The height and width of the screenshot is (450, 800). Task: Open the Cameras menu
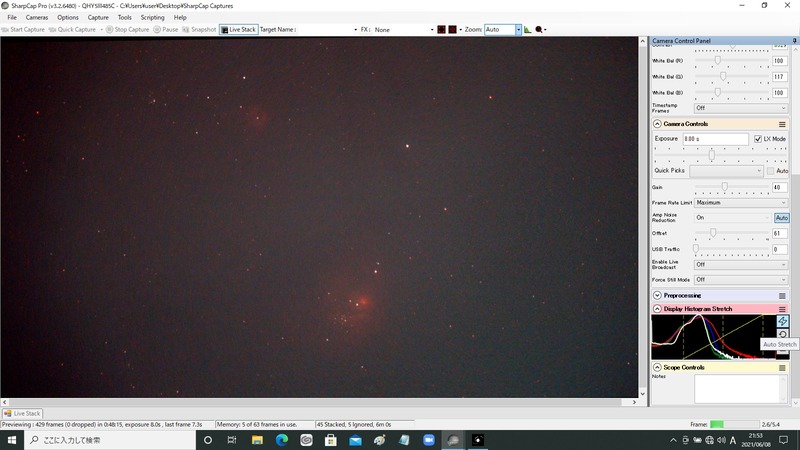click(37, 17)
